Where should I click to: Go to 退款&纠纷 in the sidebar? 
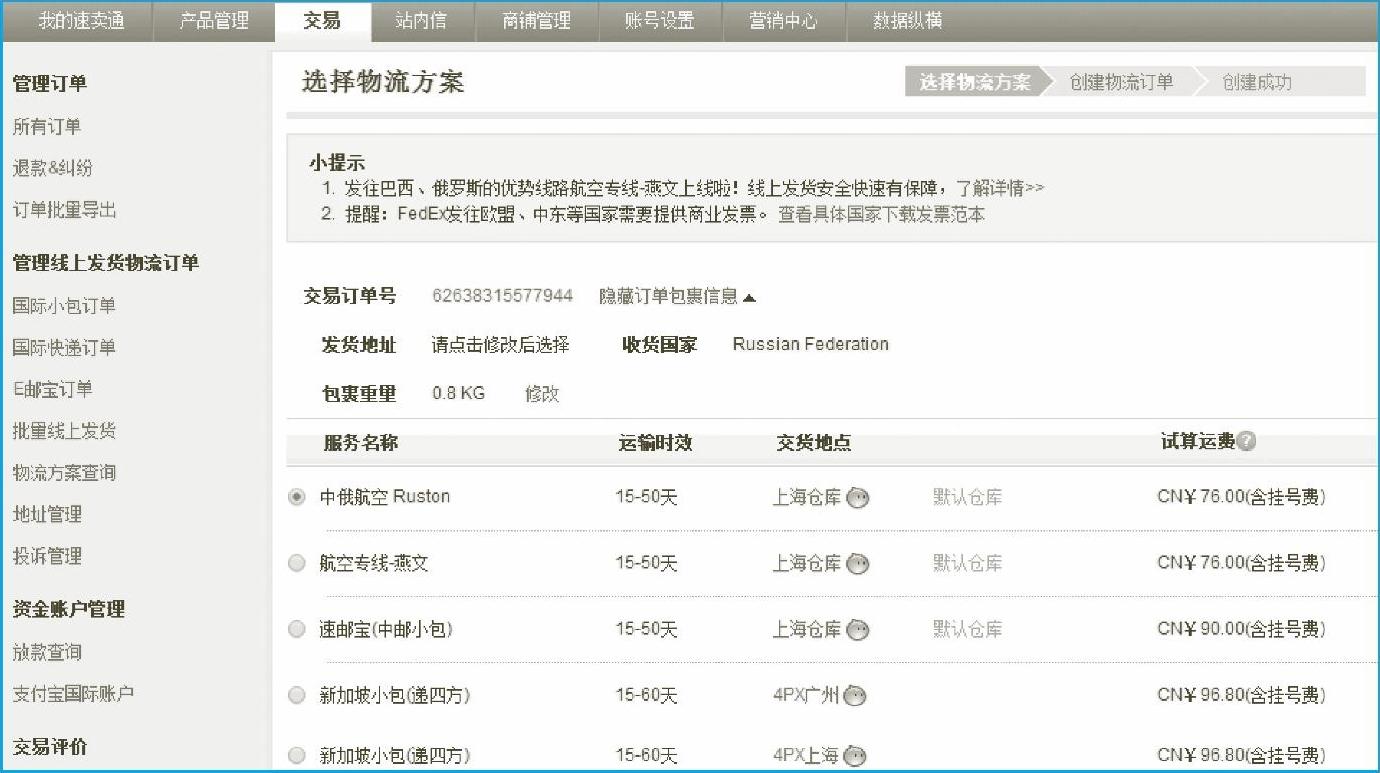(x=53, y=168)
